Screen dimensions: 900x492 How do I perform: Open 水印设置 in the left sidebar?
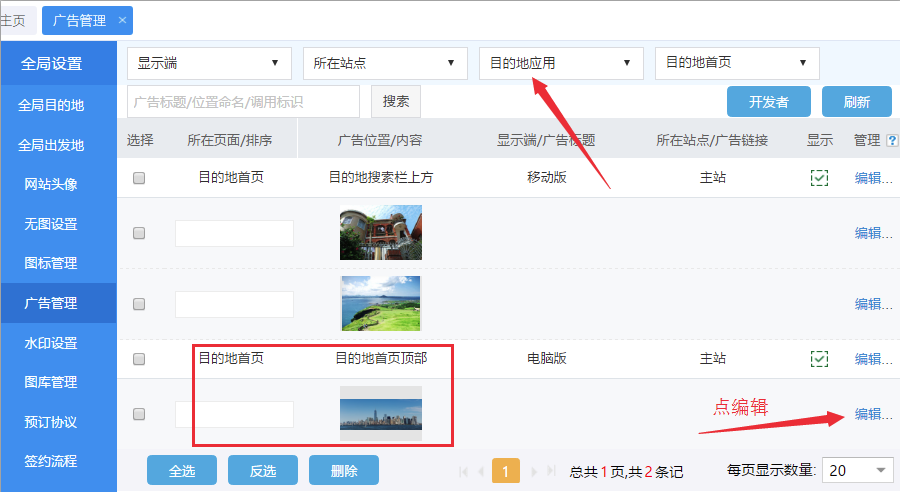pos(51,343)
